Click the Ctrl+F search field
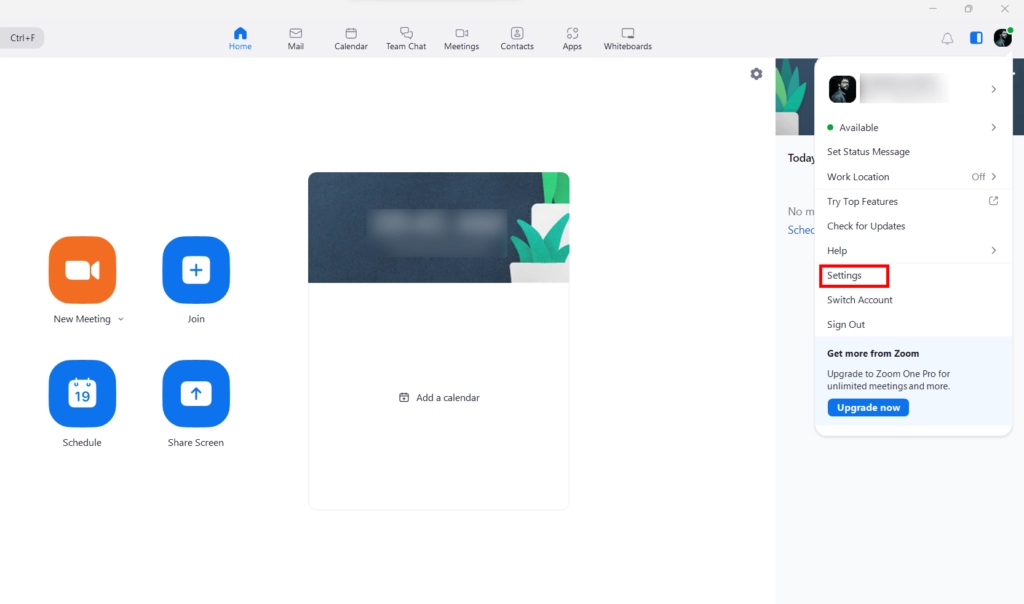This screenshot has width=1024, height=604. 23,38
